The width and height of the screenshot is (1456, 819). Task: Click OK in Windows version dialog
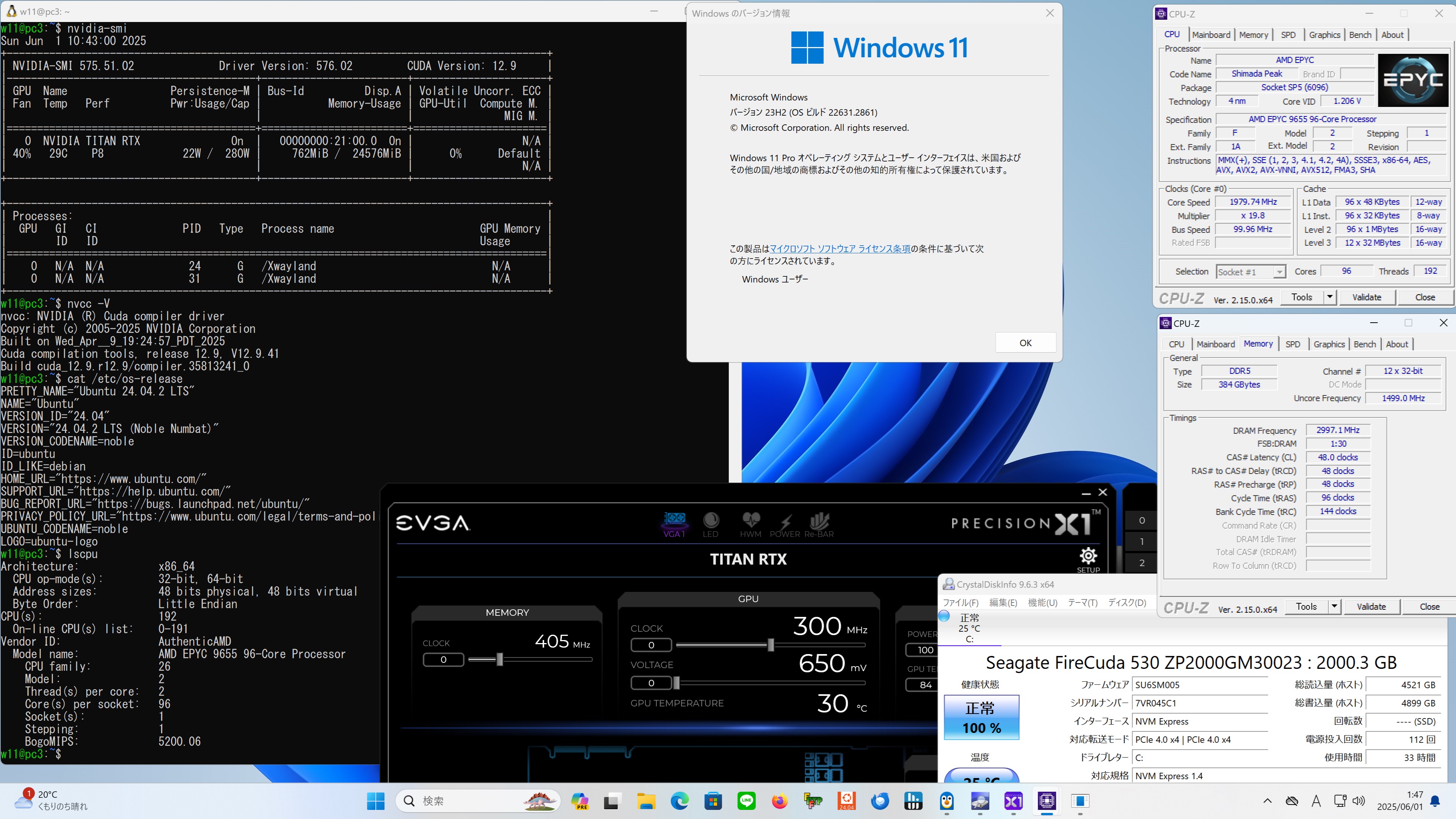coord(1025,342)
